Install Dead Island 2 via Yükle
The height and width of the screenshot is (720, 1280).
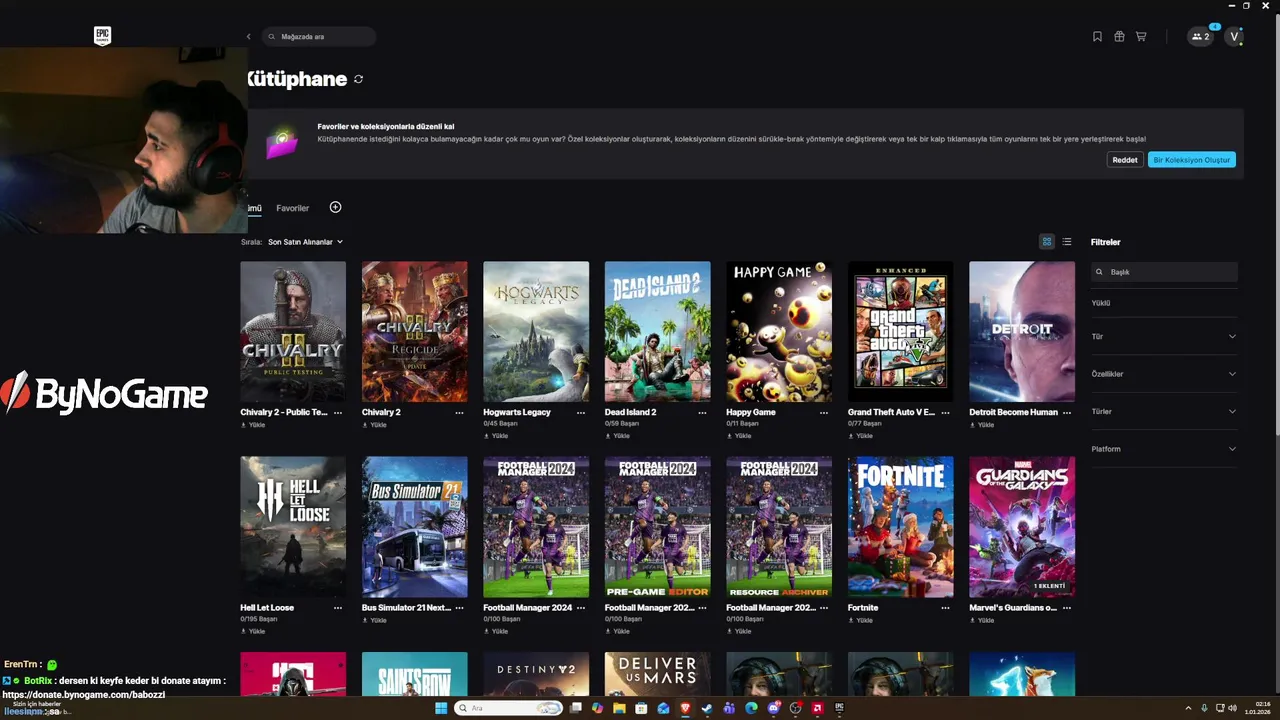click(x=617, y=436)
